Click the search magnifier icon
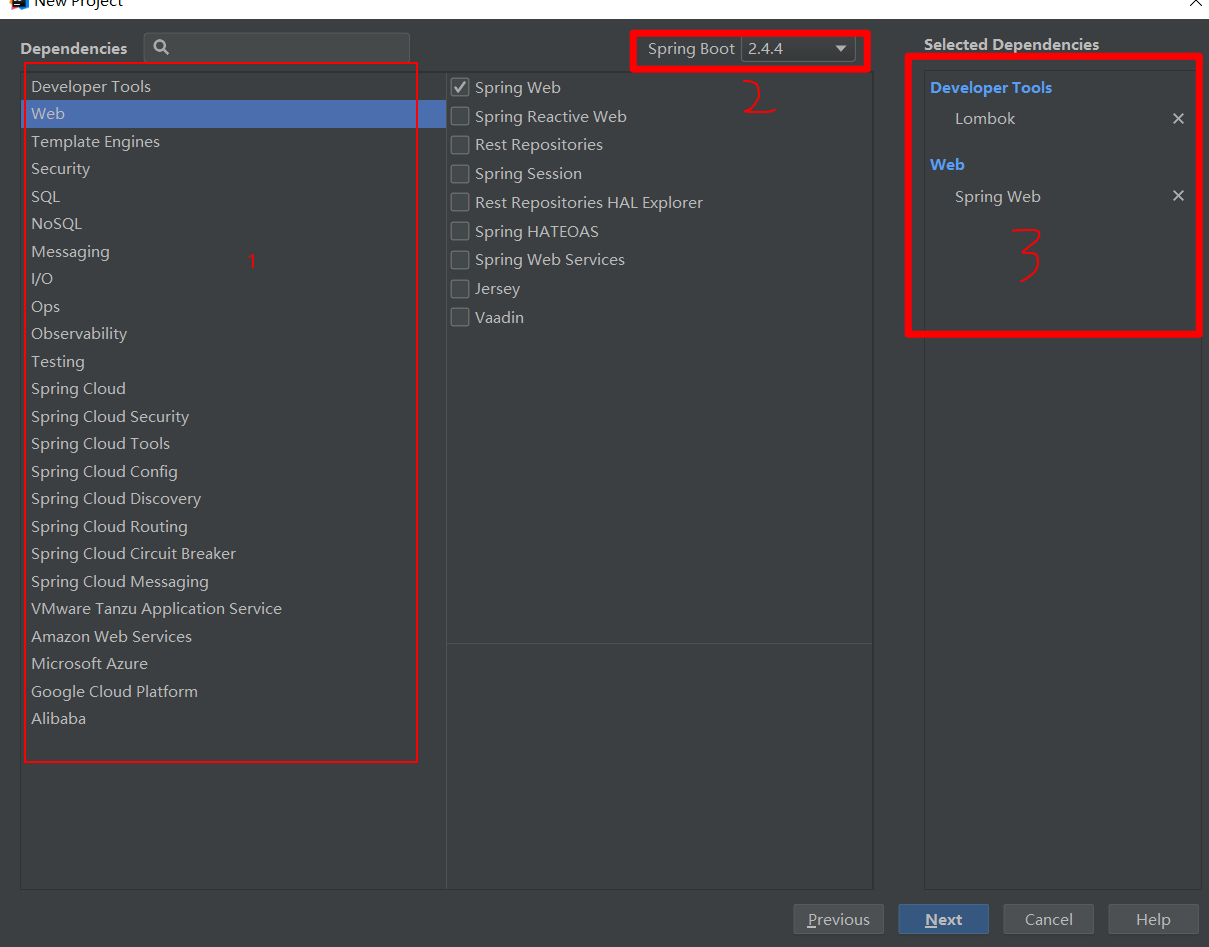Viewport: 1209px width, 947px height. (161, 47)
